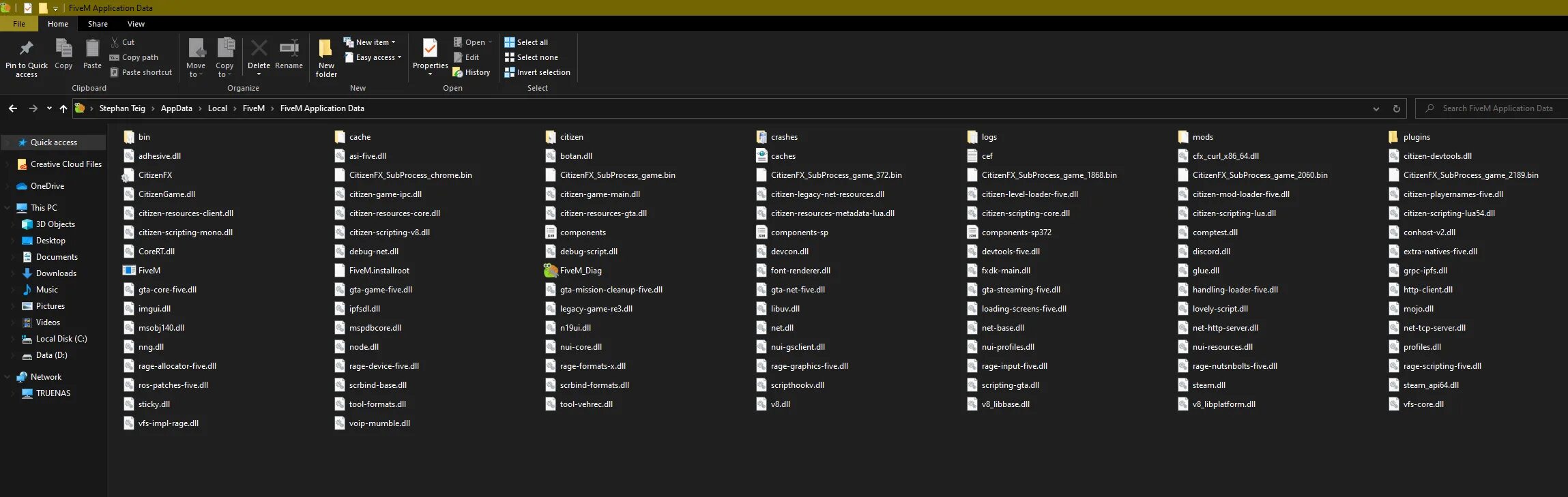
Task: Go back with the back arrow
Action: tap(13, 108)
